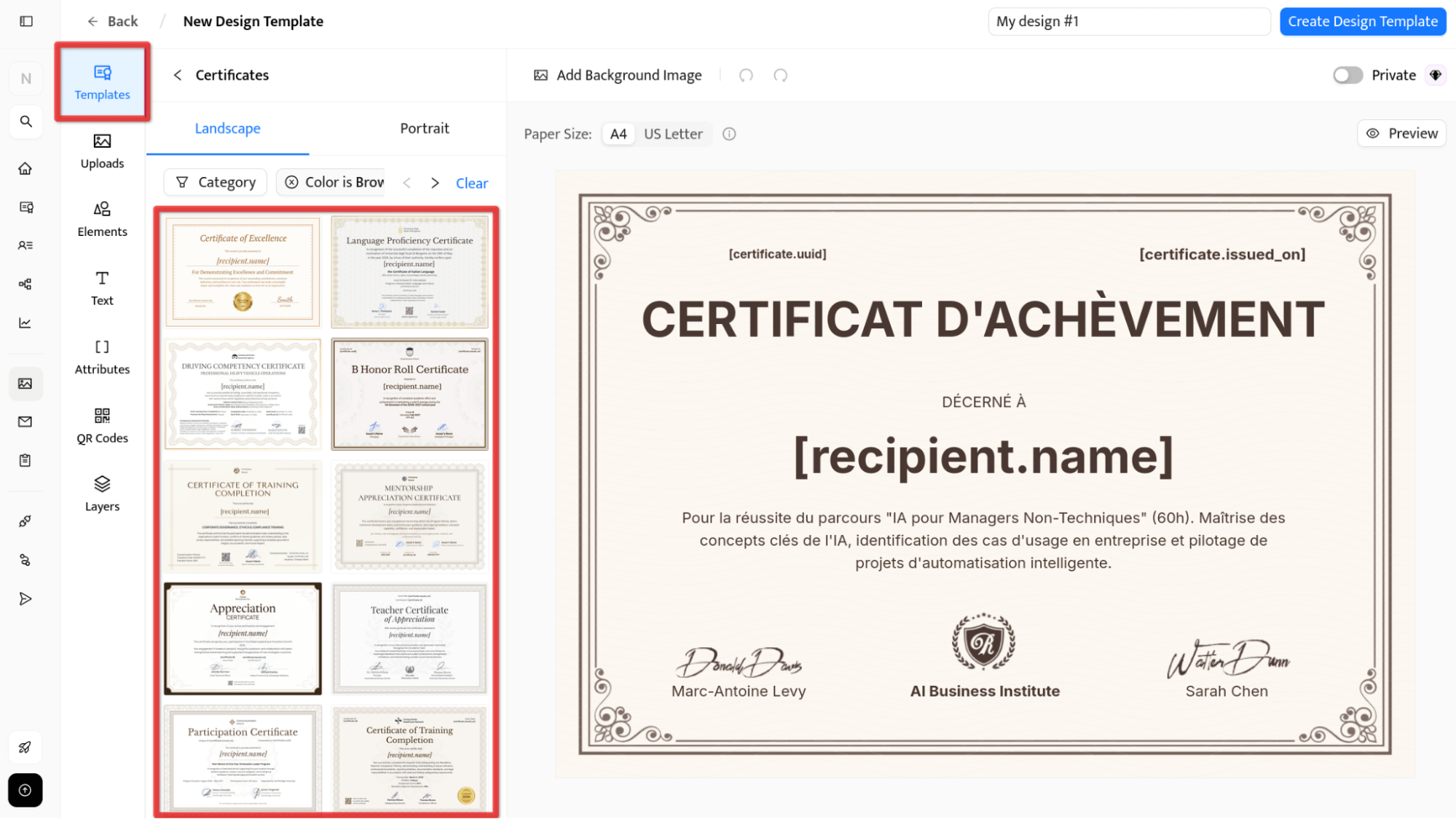The width and height of the screenshot is (1456, 819).
Task: Remove the Color is Brown filter
Action: 291,182
